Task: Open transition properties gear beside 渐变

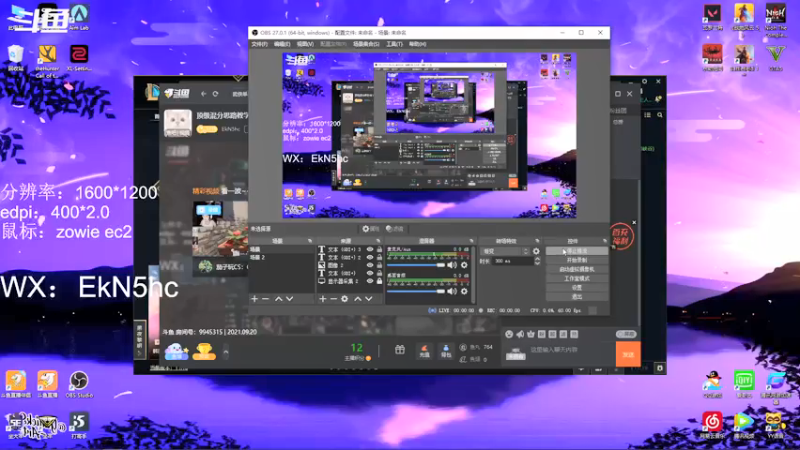Action: [536, 251]
